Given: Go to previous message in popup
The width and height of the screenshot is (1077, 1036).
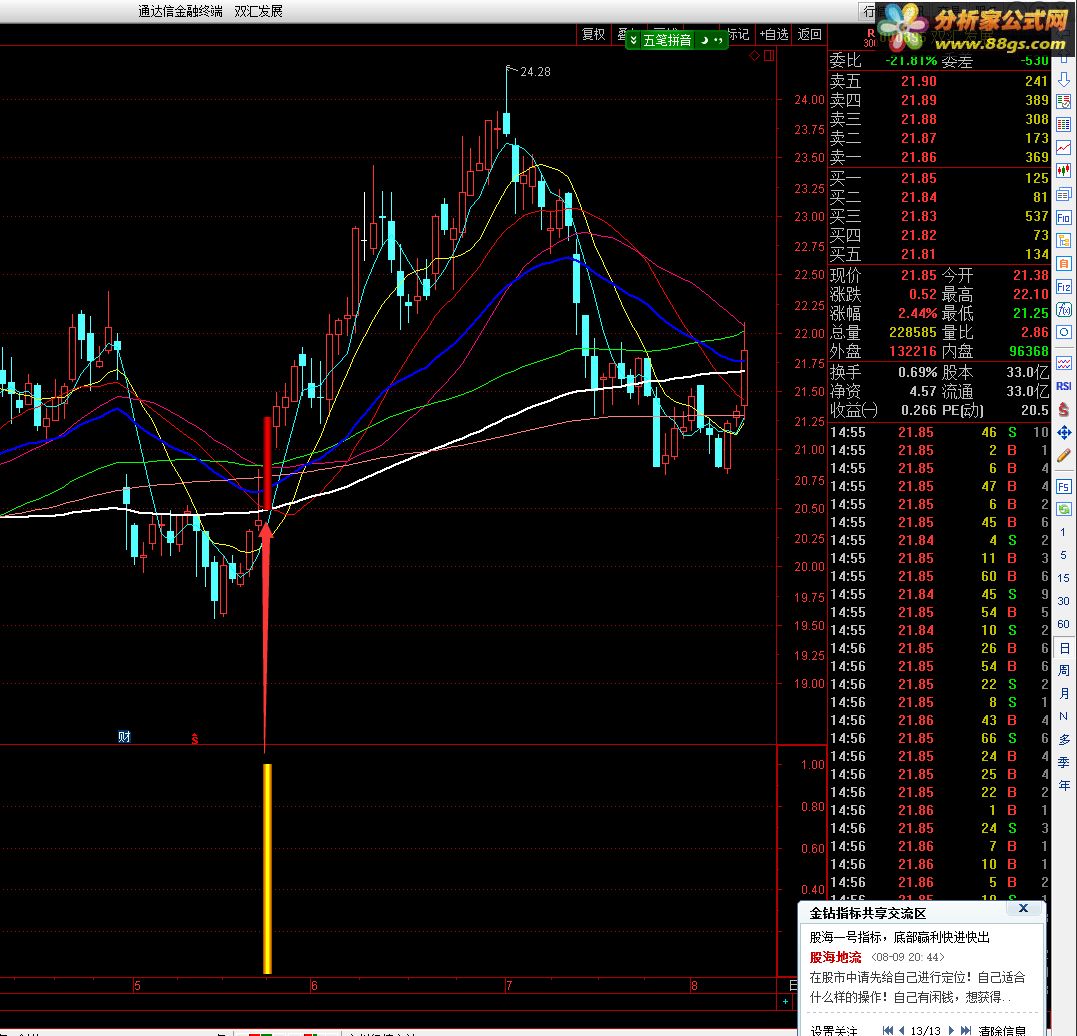Looking at the screenshot, I should tap(901, 1030).
